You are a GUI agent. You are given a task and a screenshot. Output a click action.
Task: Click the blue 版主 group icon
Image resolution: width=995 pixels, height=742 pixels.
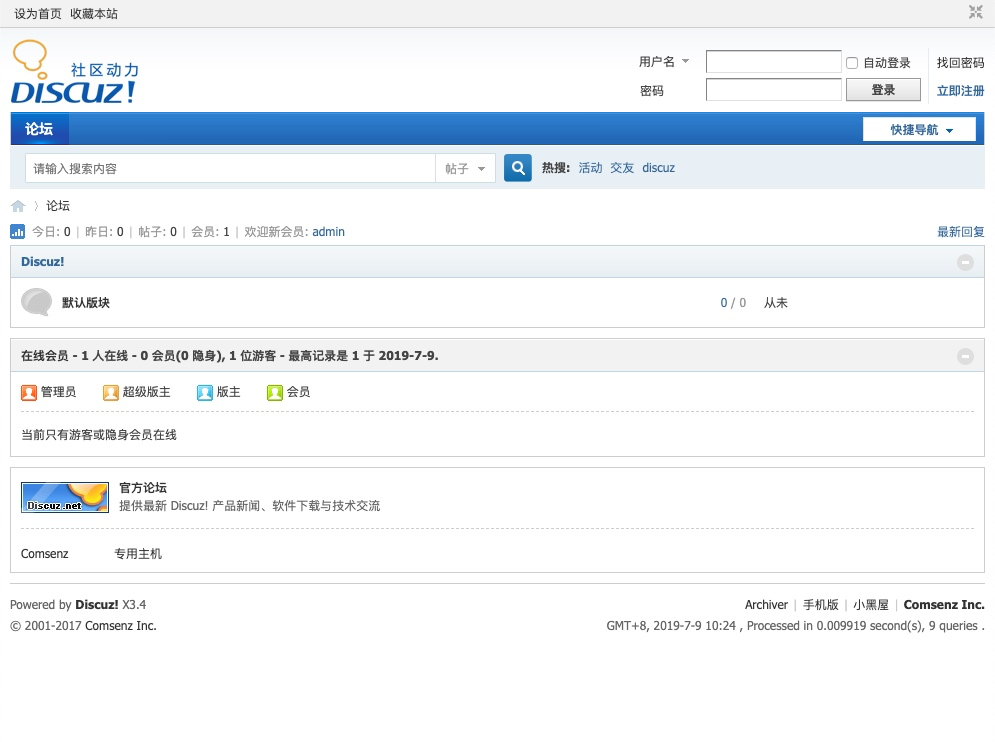[x=204, y=392]
